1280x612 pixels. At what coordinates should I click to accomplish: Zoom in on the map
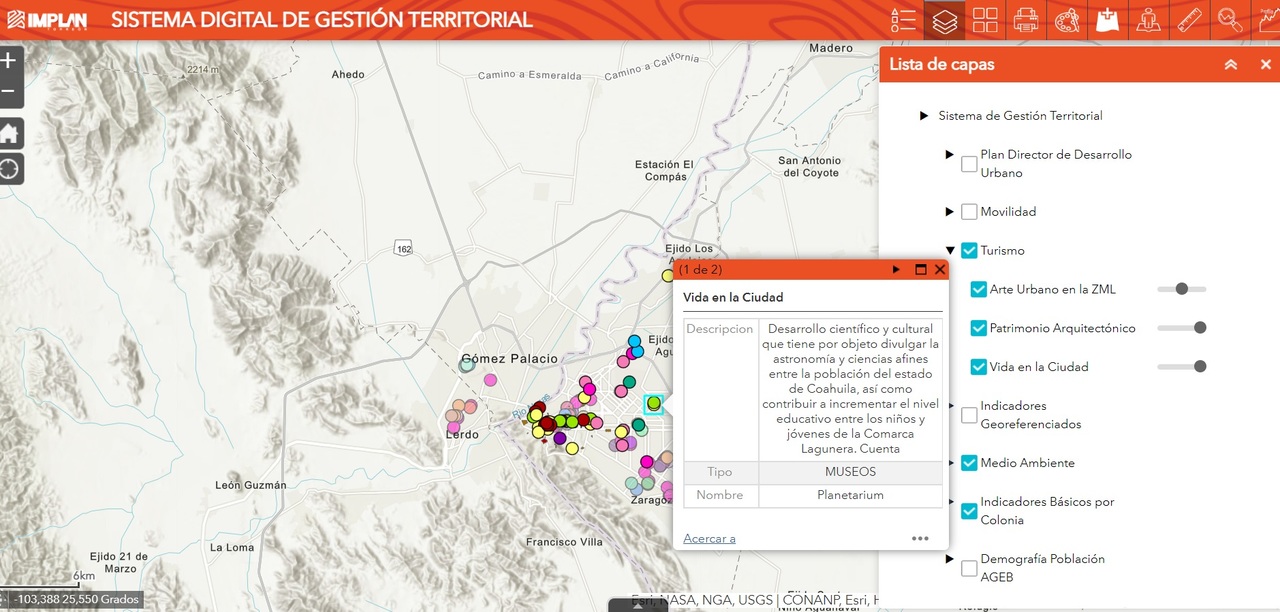coord(9,60)
